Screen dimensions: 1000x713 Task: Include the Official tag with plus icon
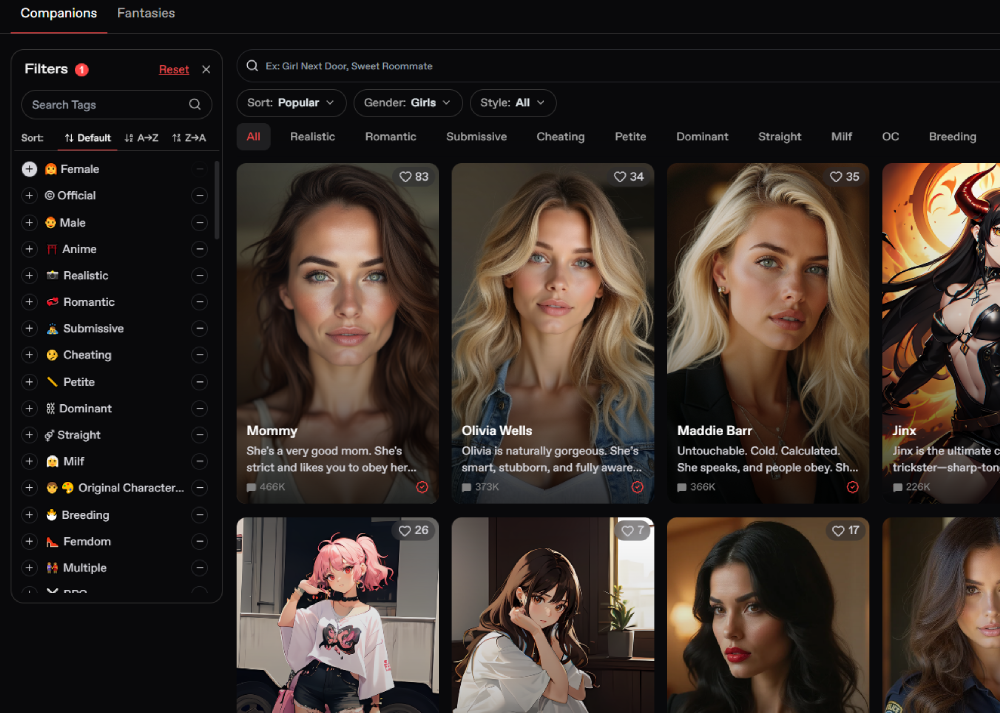(x=29, y=196)
